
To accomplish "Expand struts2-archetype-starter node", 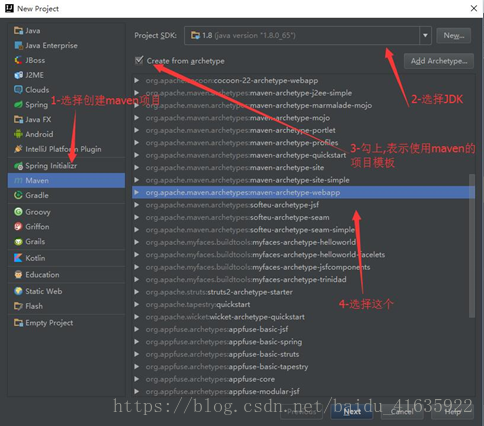I will click(x=136, y=292).
